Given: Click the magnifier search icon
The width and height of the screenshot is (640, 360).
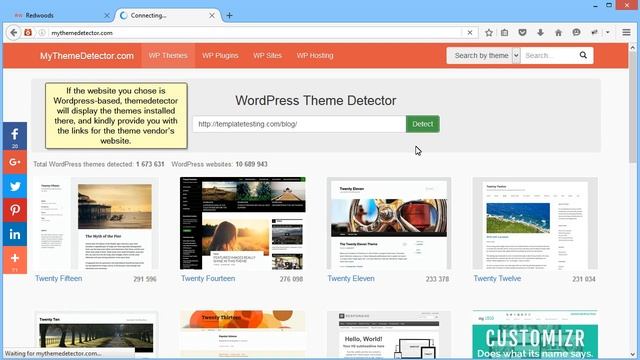Looking at the screenshot, I should (x=583, y=55).
